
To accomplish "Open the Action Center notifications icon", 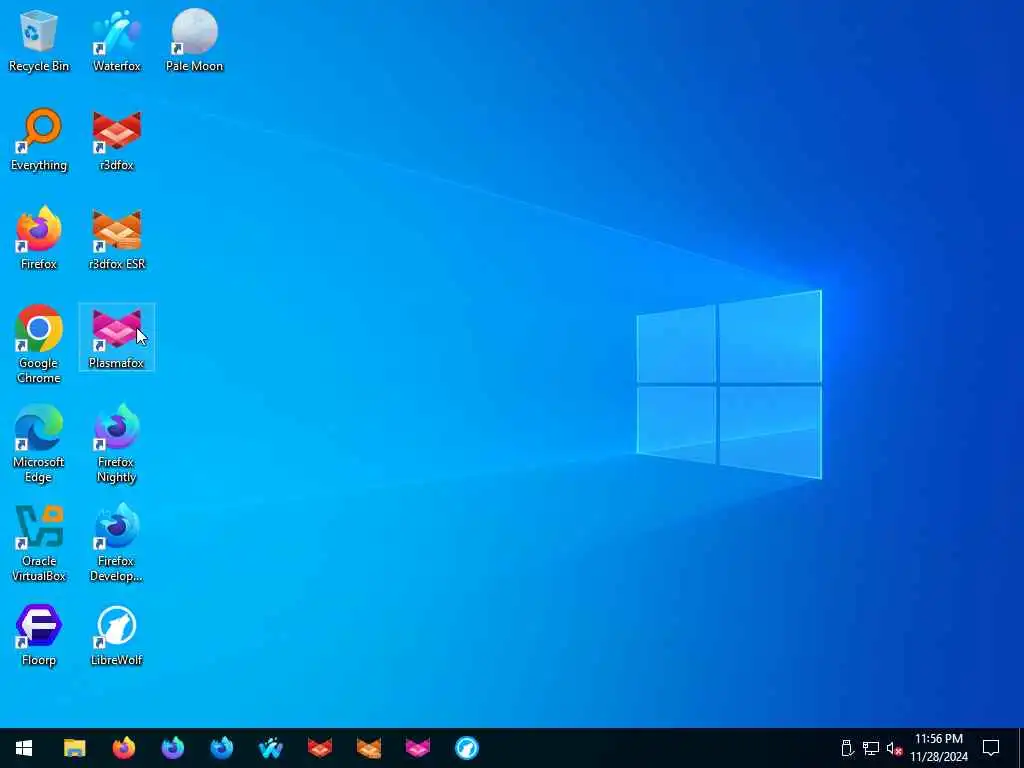I will coord(991,748).
